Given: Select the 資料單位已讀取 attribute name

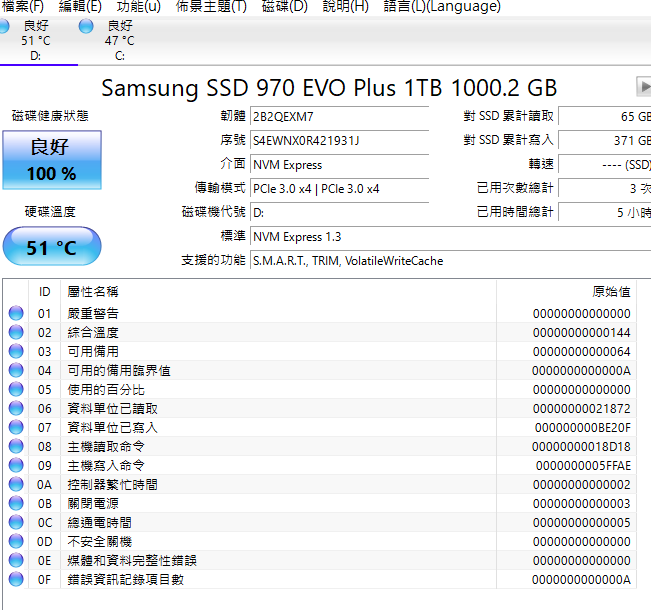Looking at the screenshot, I should click(x=113, y=409).
